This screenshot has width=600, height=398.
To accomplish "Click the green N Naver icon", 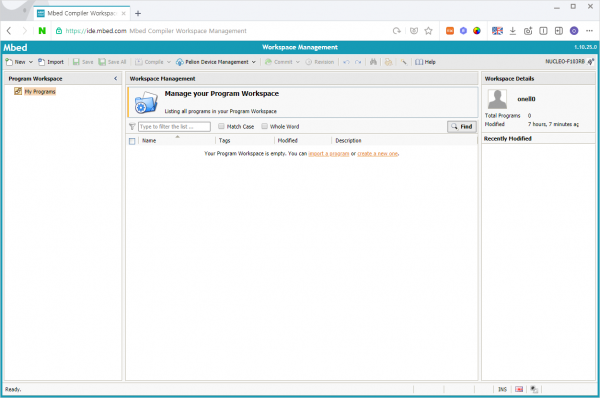I will (x=42, y=31).
